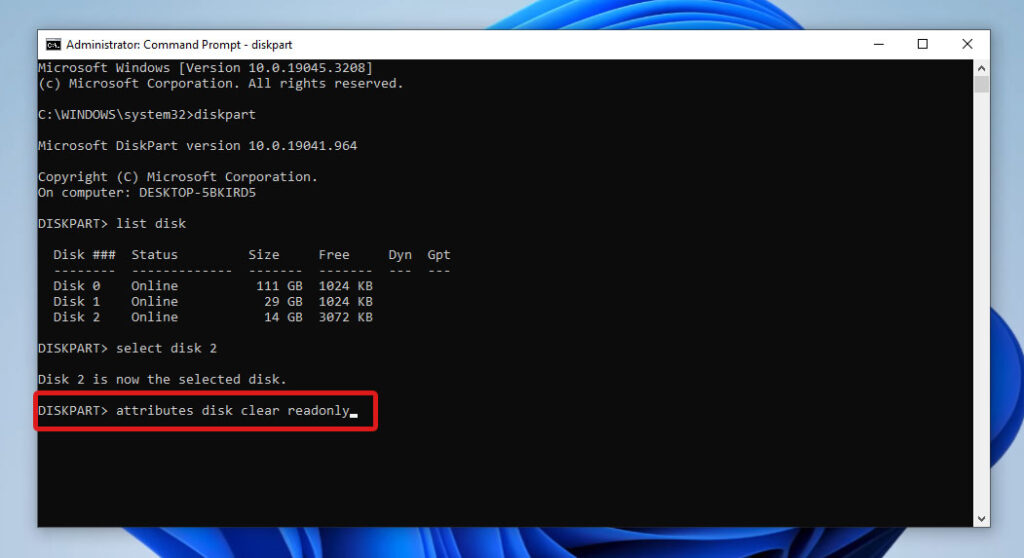This screenshot has height=558, width=1024.
Task: Click the 'Disk 2 is now the selected disk' message
Action: click(162, 379)
